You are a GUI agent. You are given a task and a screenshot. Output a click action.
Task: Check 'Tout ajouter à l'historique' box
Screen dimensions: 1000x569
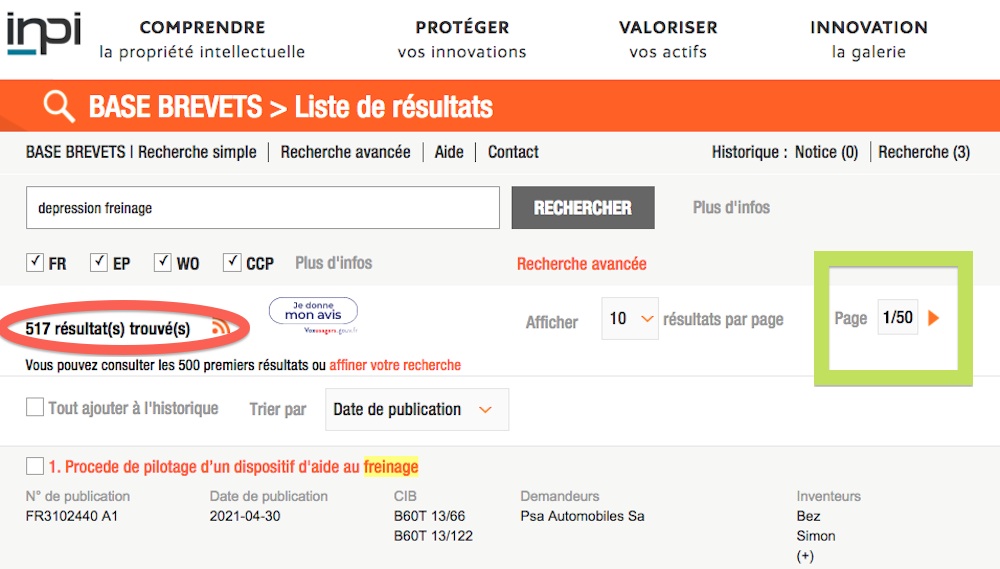tap(34, 407)
